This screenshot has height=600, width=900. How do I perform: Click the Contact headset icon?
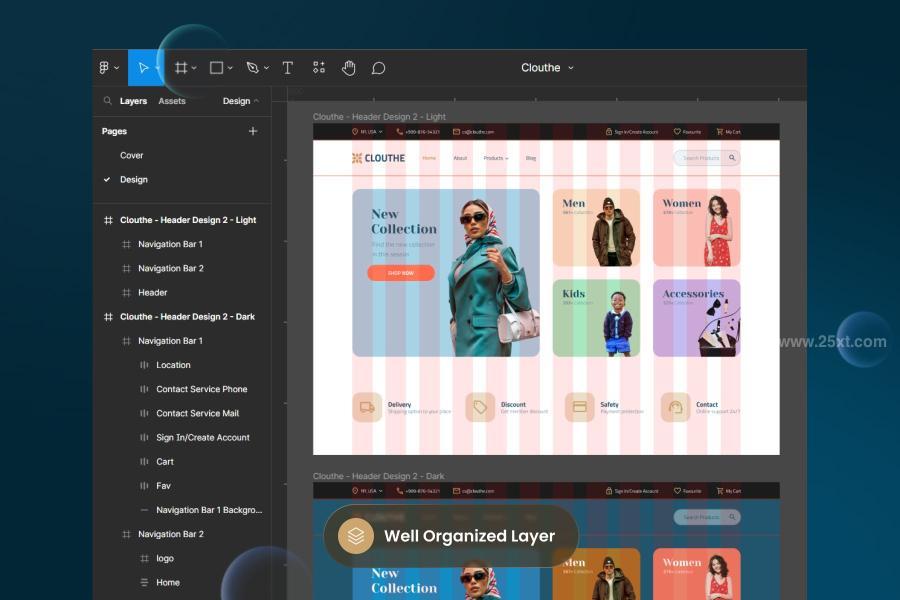pos(676,407)
